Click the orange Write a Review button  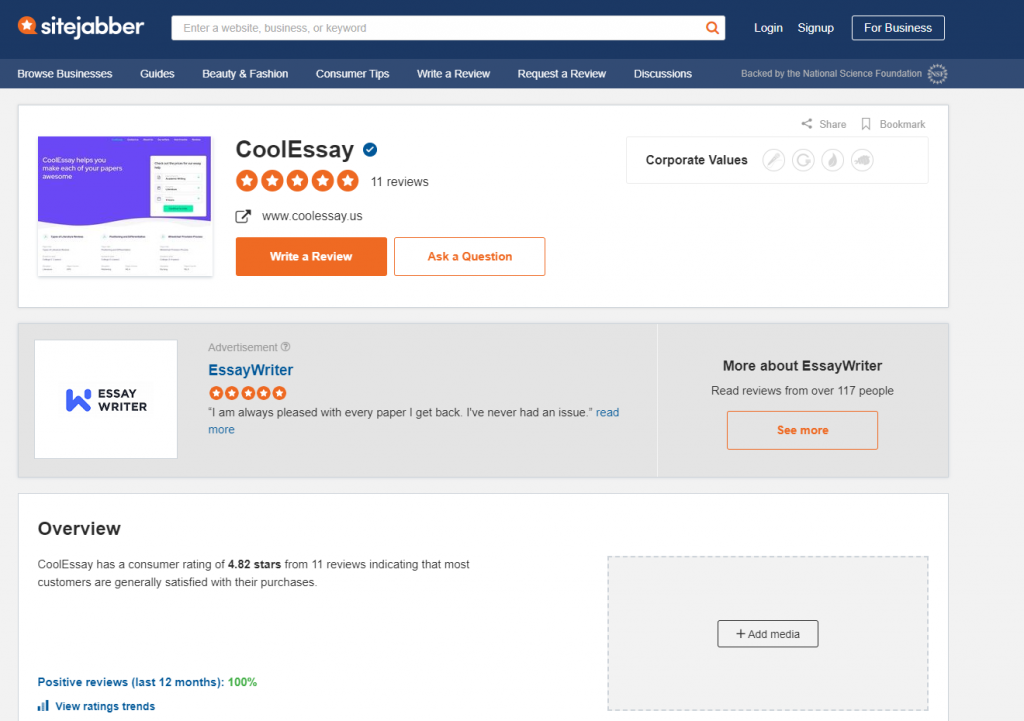[x=311, y=257]
